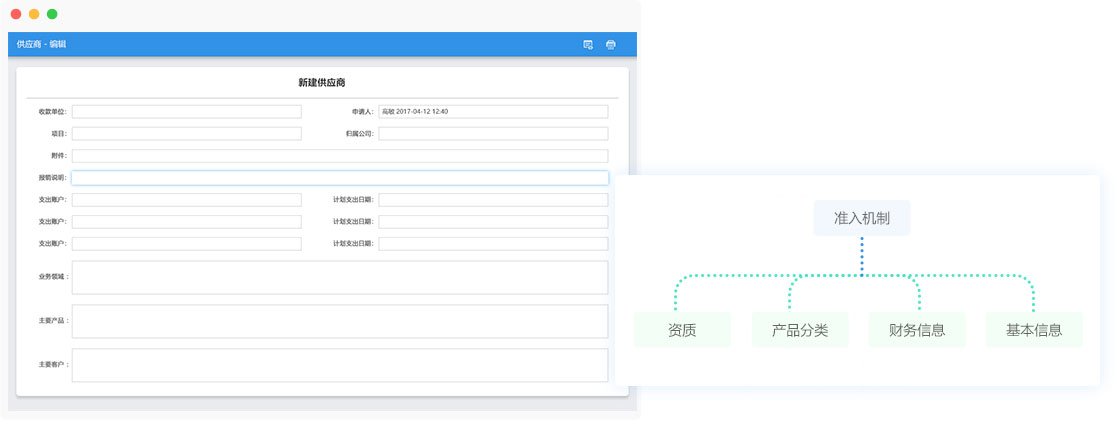Click the 基本信息 box

pyautogui.click(x=1034, y=330)
